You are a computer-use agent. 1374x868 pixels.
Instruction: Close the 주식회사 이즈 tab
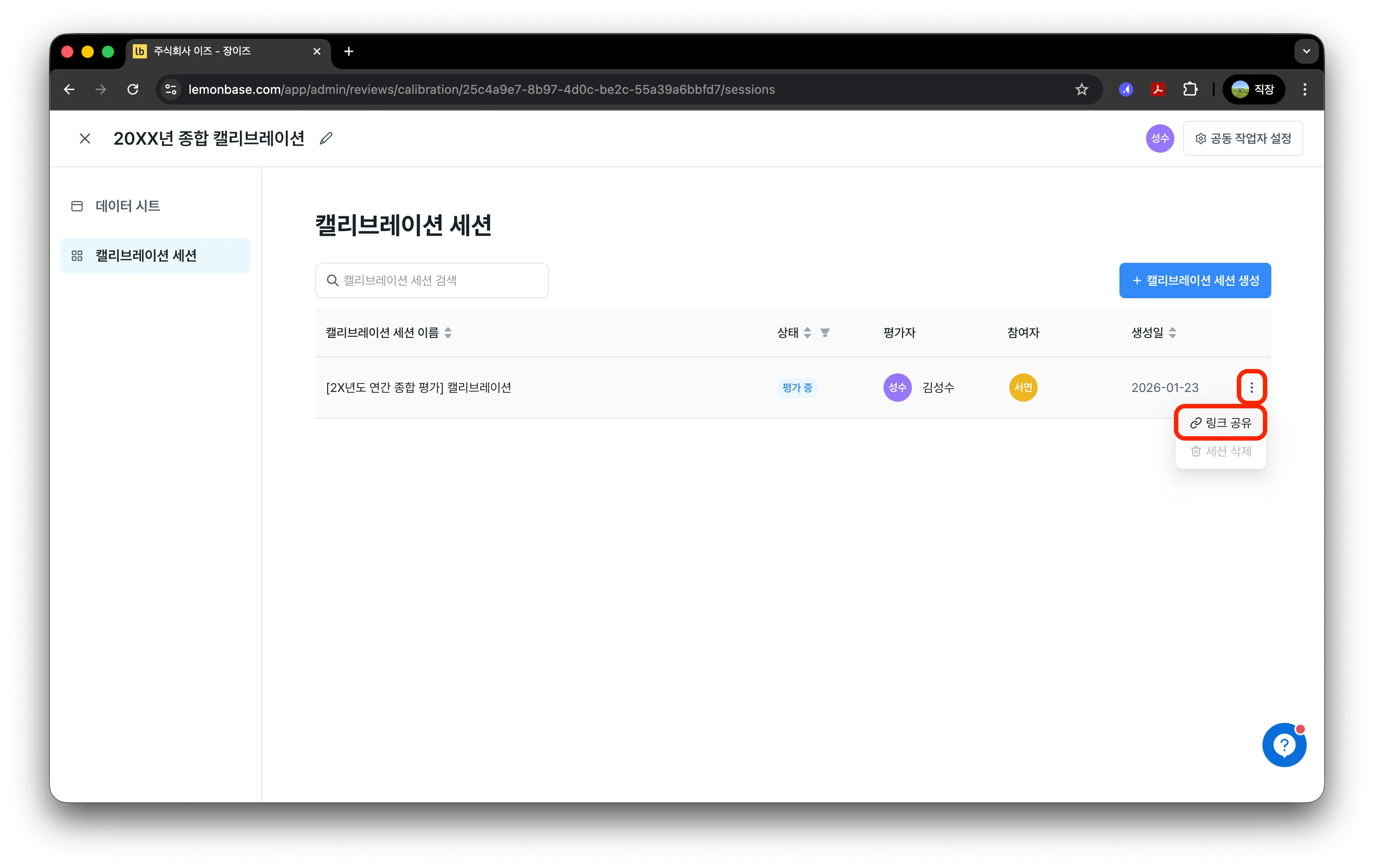point(316,52)
